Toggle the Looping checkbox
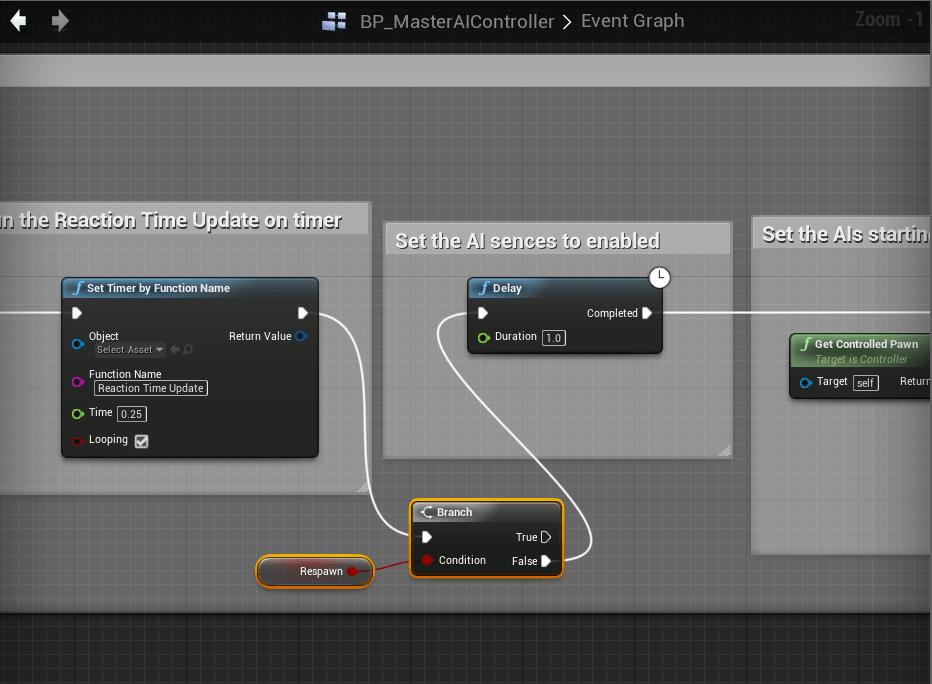The image size is (932, 684). click(141, 441)
